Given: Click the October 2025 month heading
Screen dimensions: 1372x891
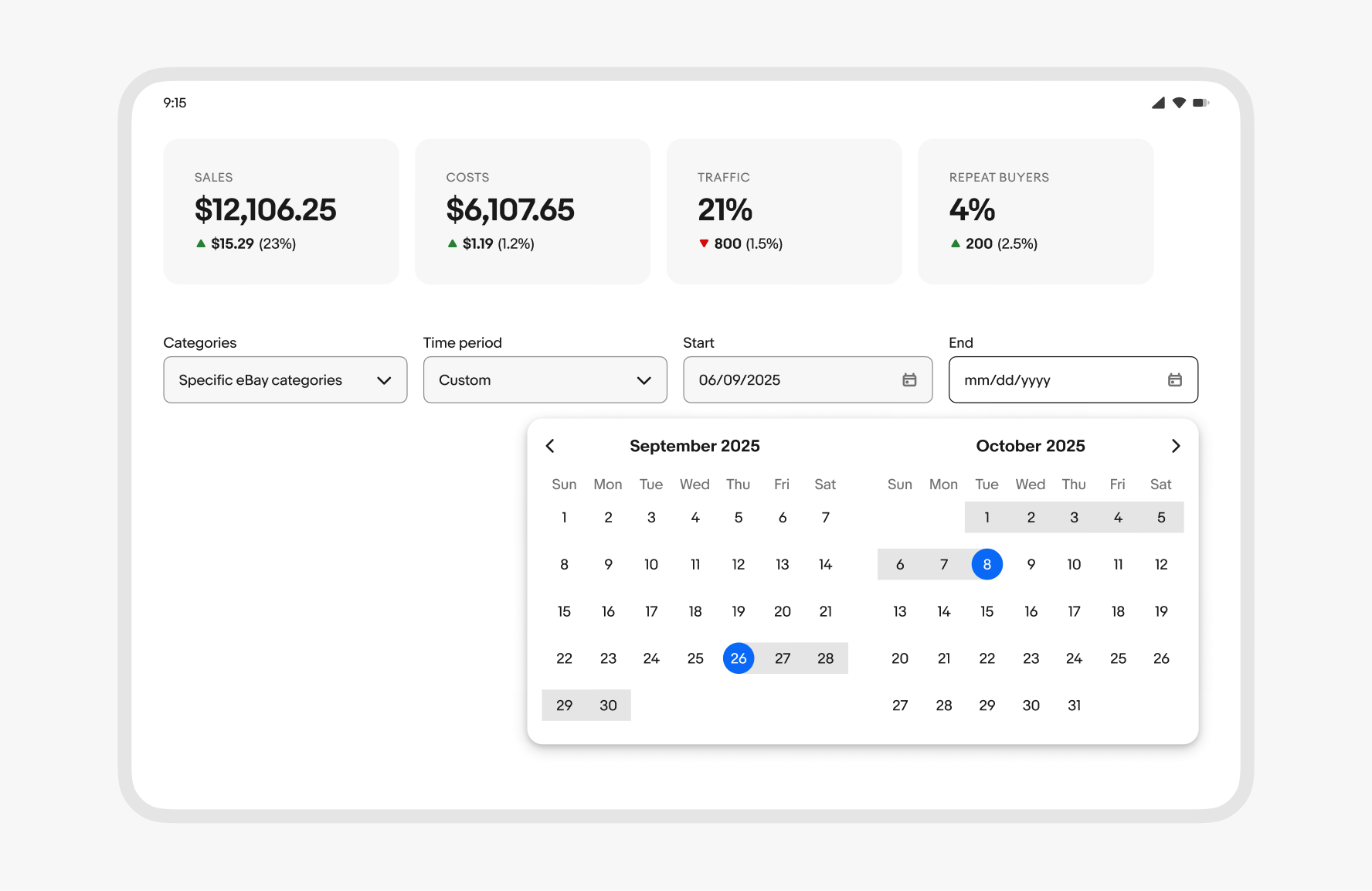Looking at the screenshot, I should point(1031,446).
